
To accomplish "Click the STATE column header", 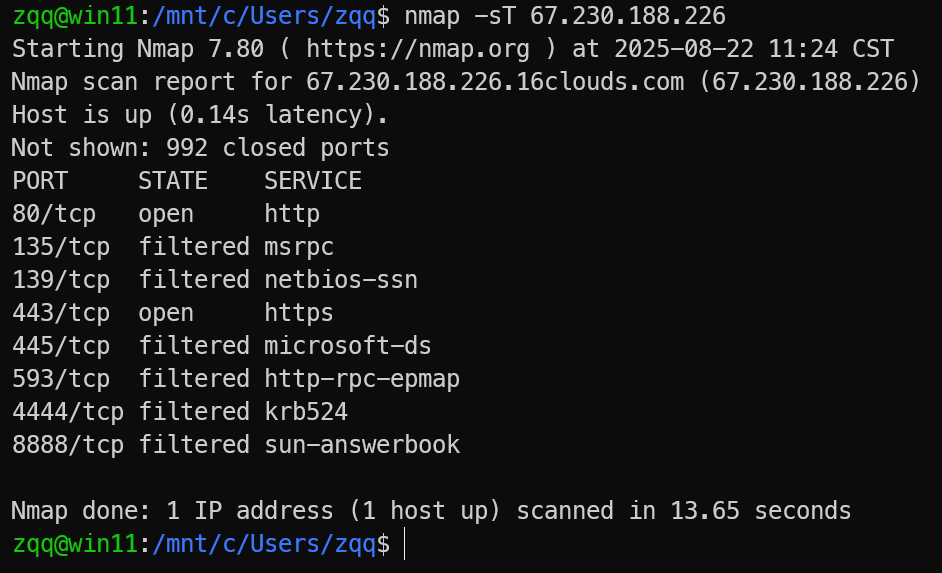I will coord(173,181).
